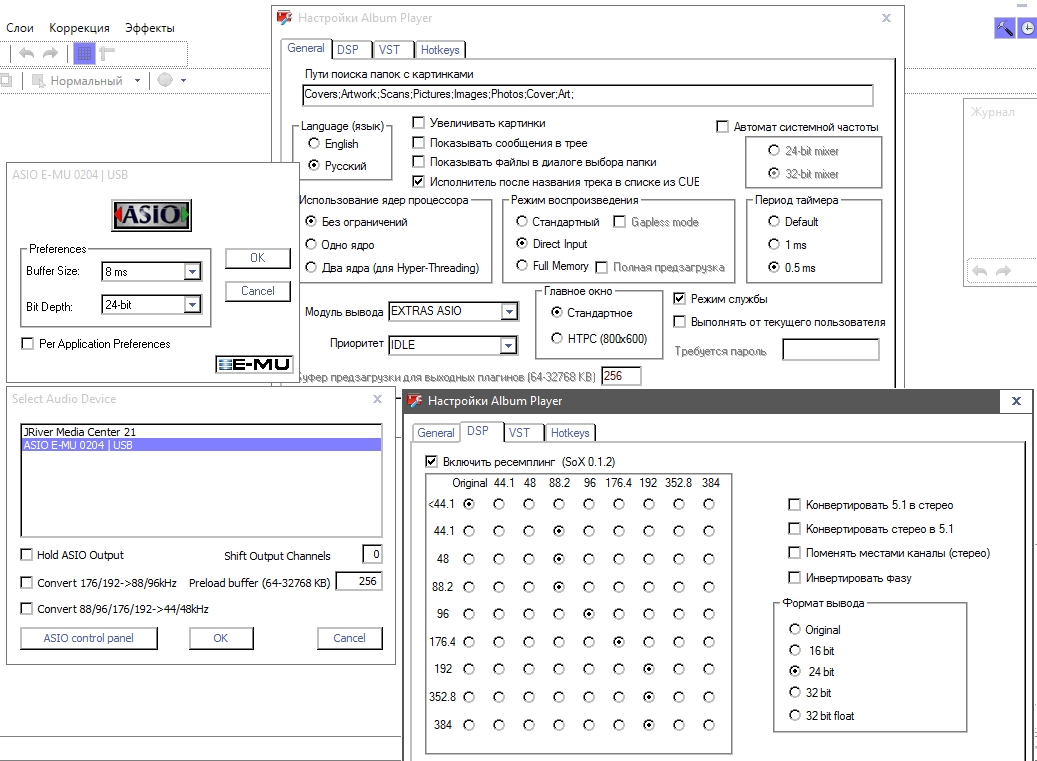This screenshot has width=1037, height=761.
Task: Click the Album Player icon in the greyed title bar
Action: pos(284,18)
